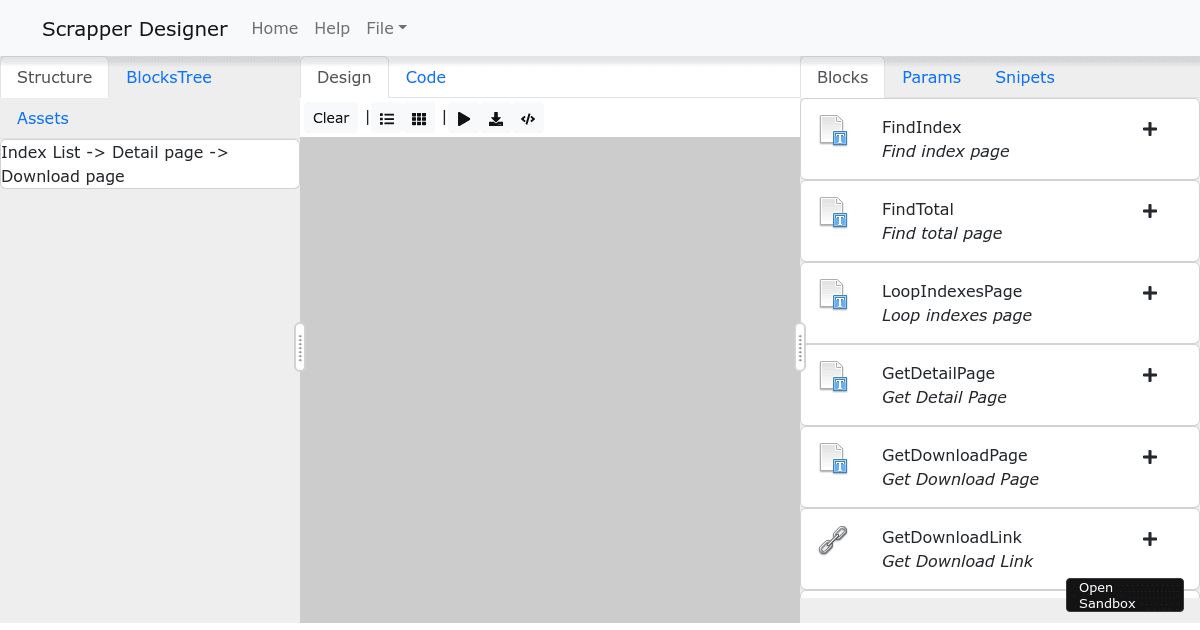This screenshot has width=1200, height=630.
Task: Select the list view icon in the Design toolbar
Action: pyautogui.click(x=387, y=118)
